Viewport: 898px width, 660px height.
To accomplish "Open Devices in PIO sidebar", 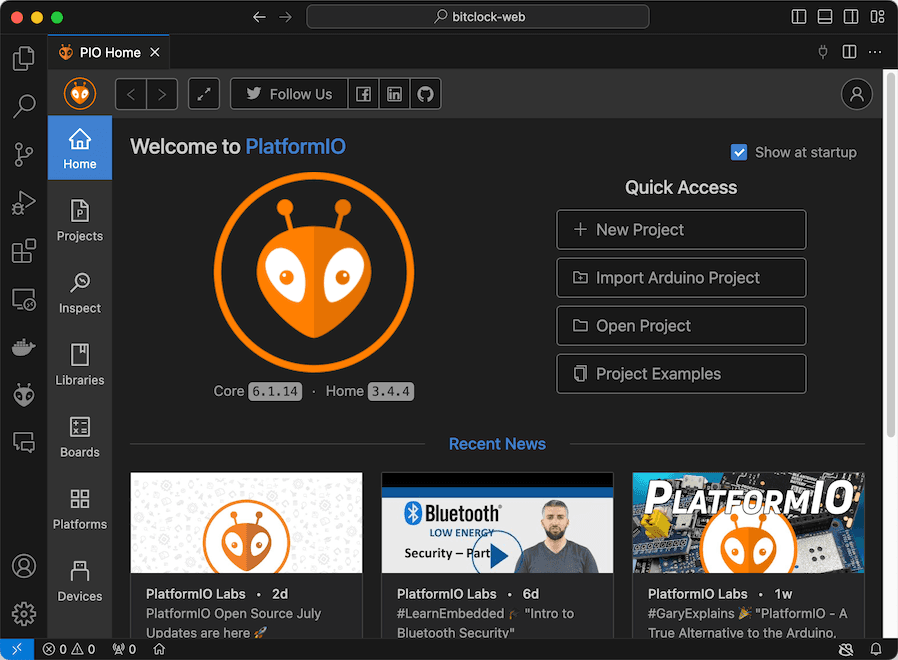I will click(x=80, y=581).
